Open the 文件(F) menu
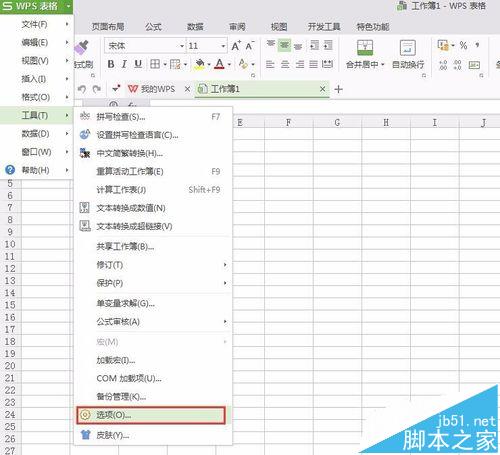Screen dimensions: 500x455 click(36, 24)
